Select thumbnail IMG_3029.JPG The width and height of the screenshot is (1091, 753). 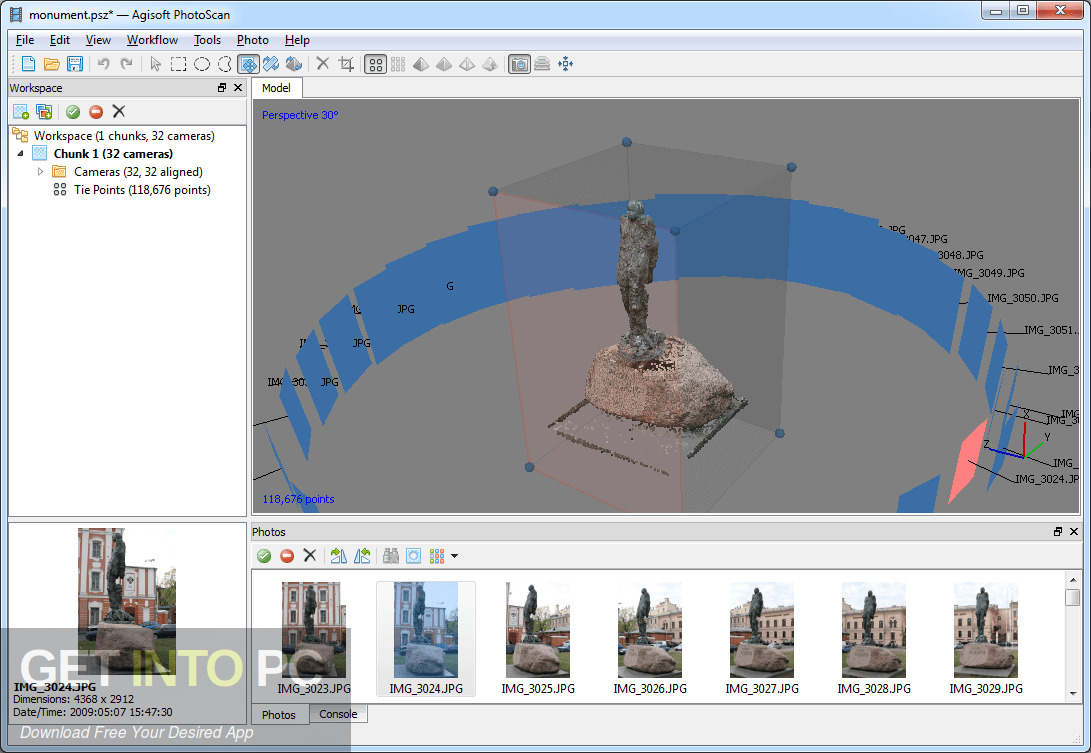pos(986,638)
